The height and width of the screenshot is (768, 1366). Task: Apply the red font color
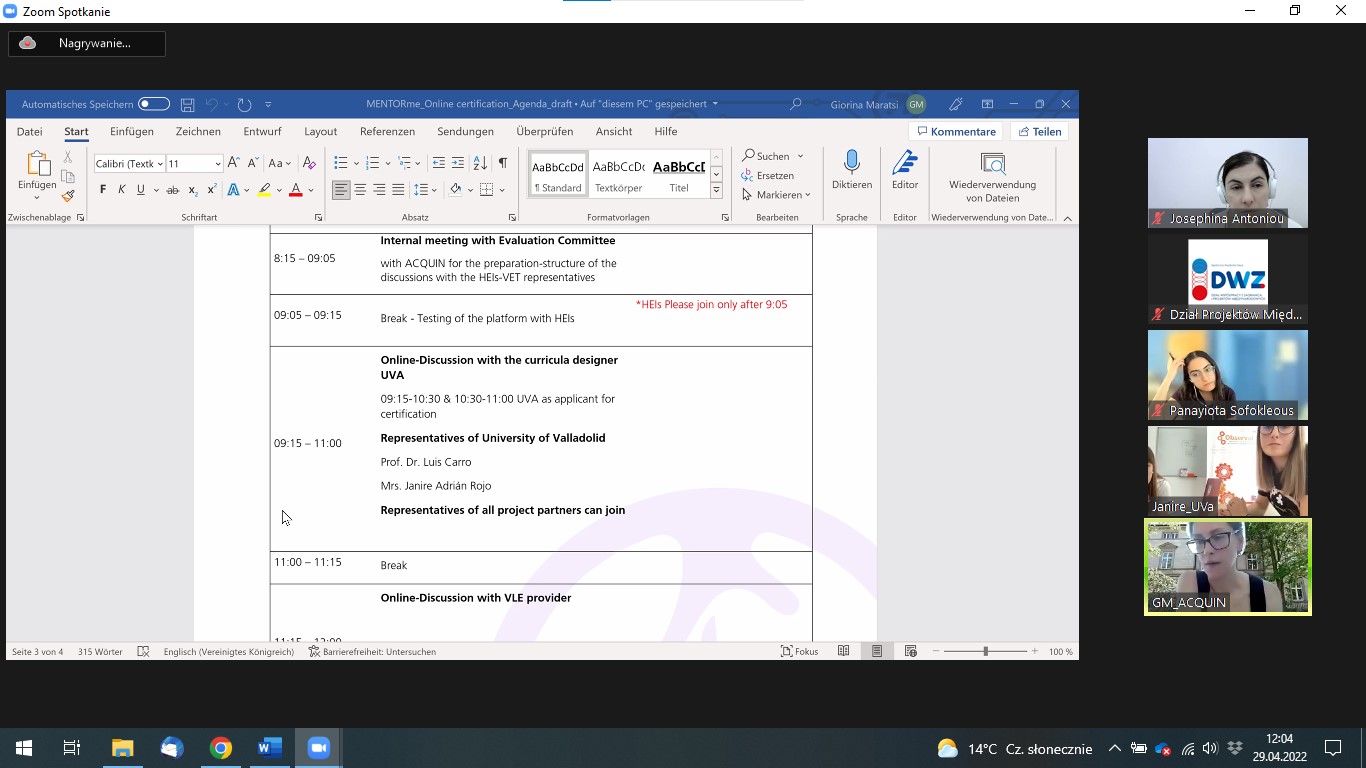click(x=295, y=190)
